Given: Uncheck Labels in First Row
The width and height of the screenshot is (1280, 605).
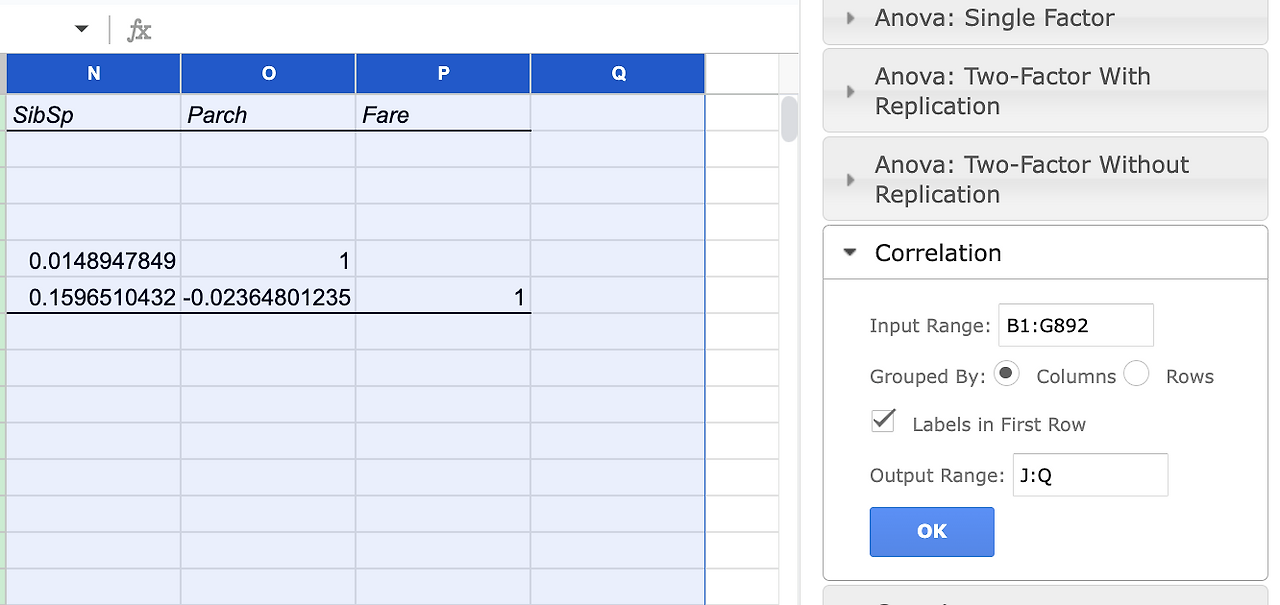Looking at the screenshot, I should 883,421.
